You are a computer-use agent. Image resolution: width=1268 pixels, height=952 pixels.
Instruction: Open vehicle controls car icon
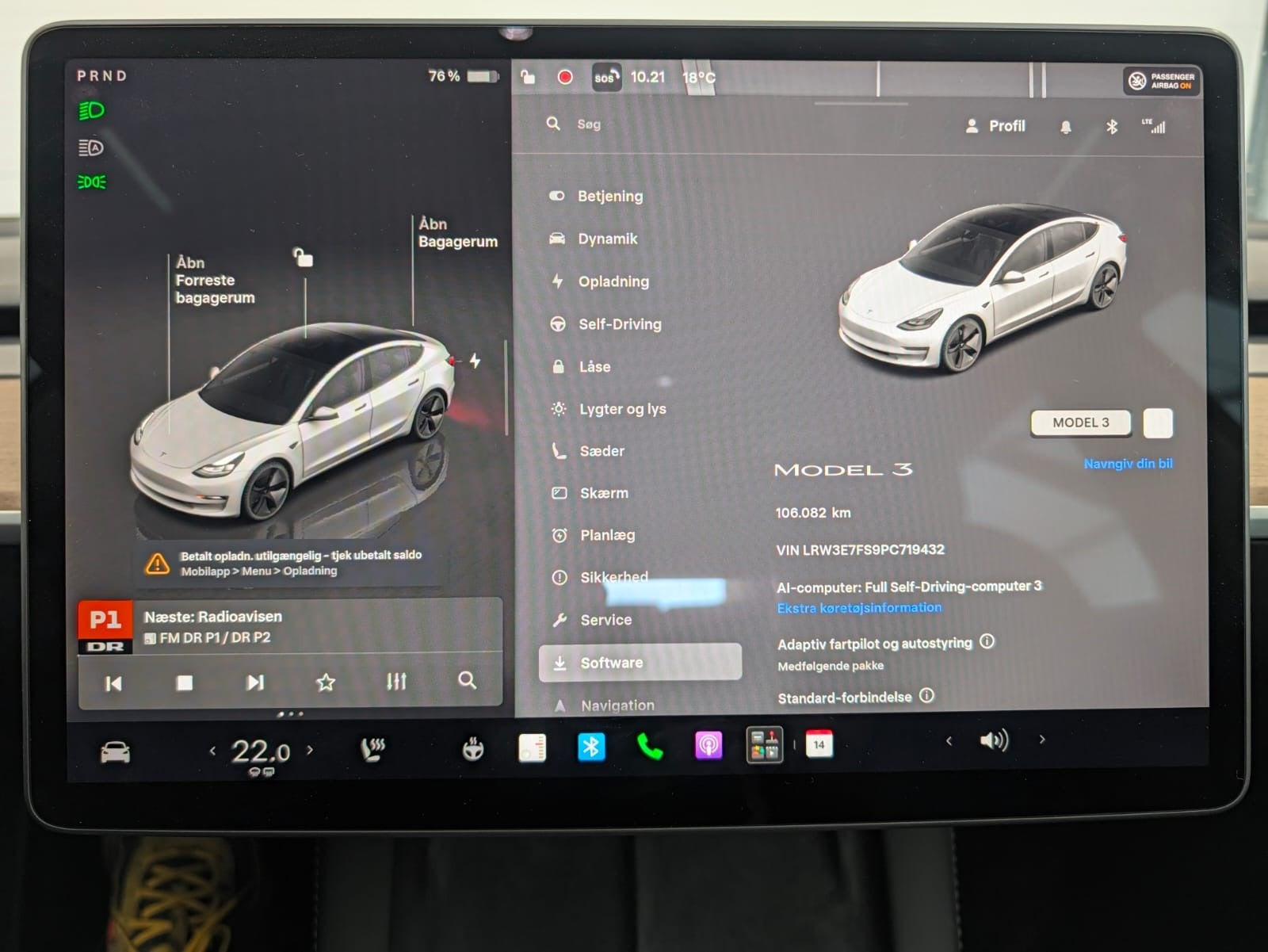point(115,751)
